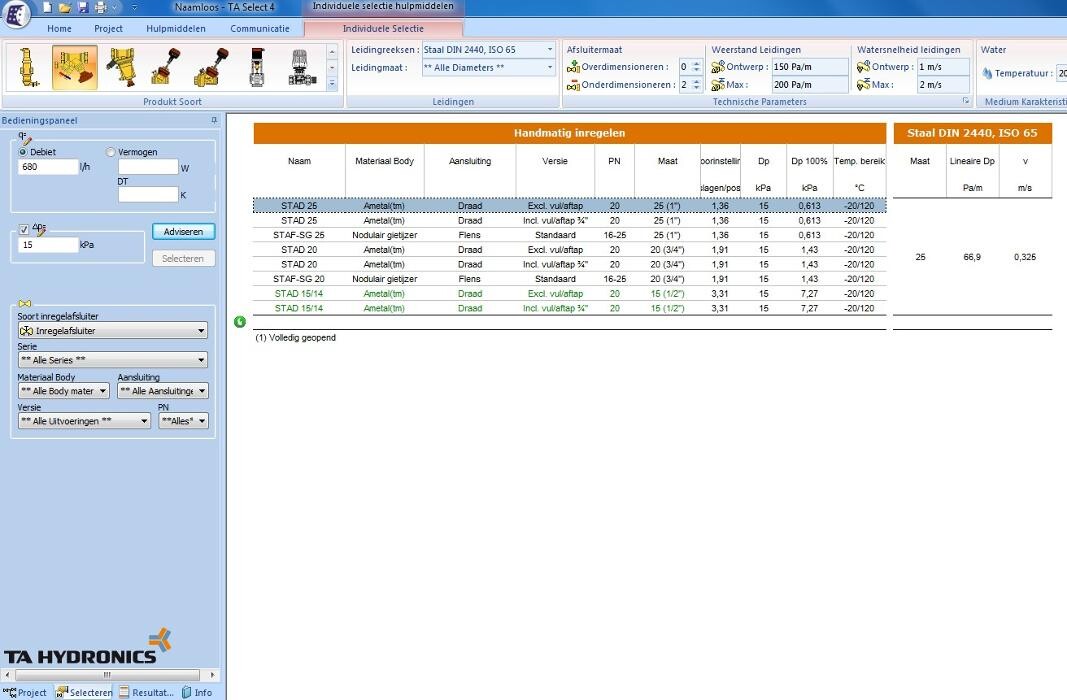Pin the Bedieningspaneel panel
Image resolution: width=1067 pixels, height=700 pixels.
(213, 121)
